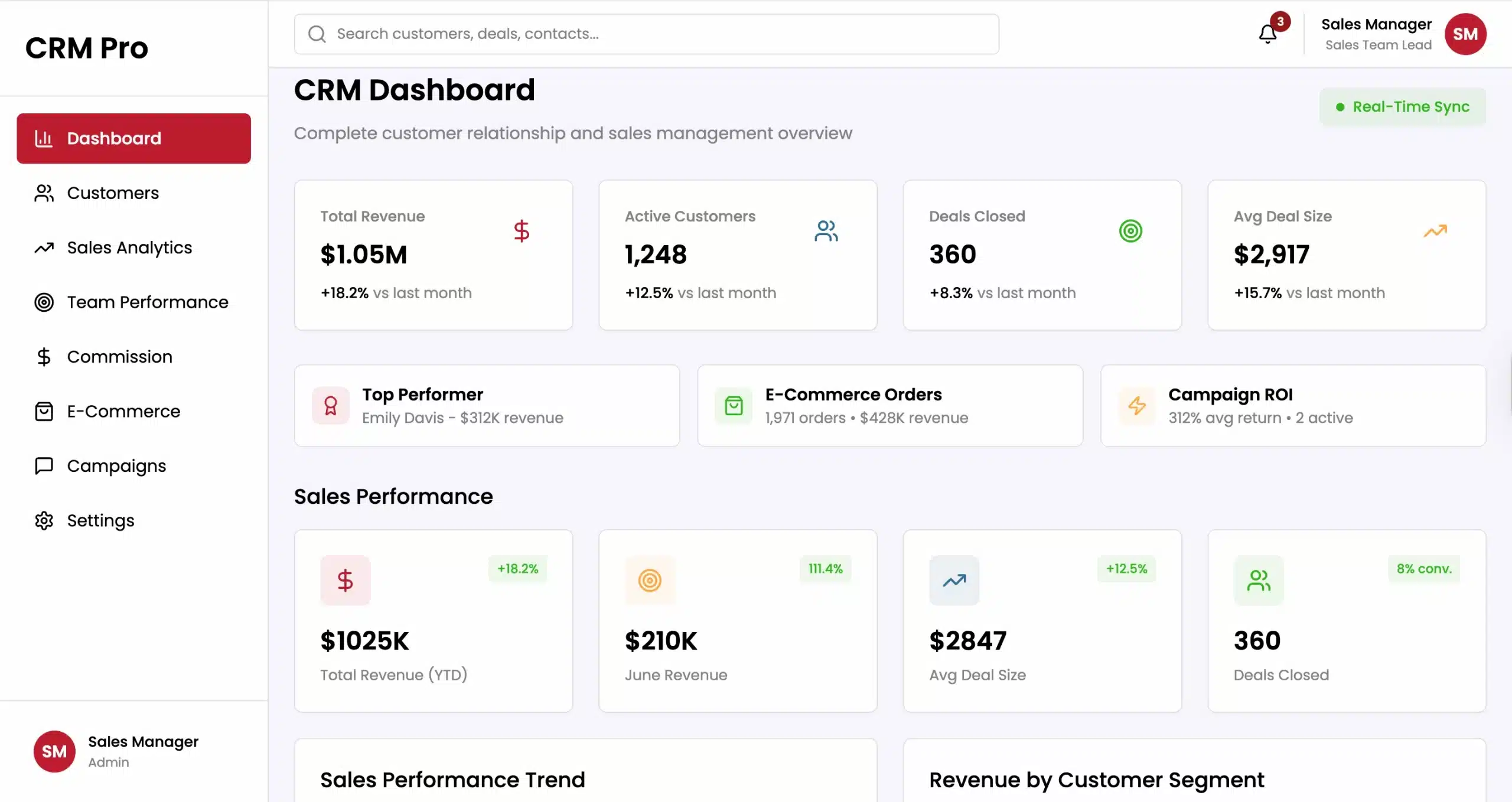Go to Sales Analytics in sidebar

pyautogui.click(x=129, y=247)
